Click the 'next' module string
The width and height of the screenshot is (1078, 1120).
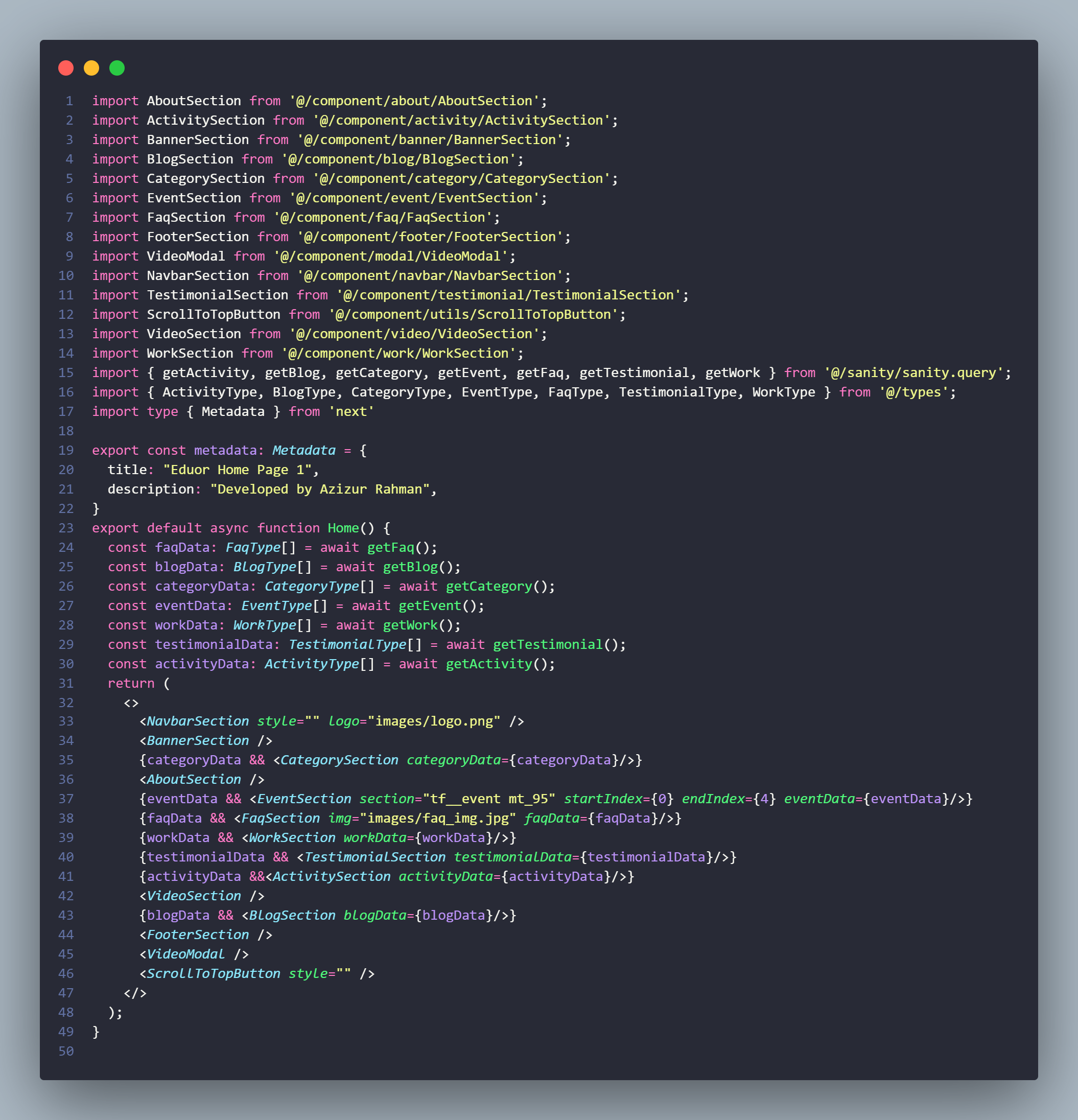[351, 411]
